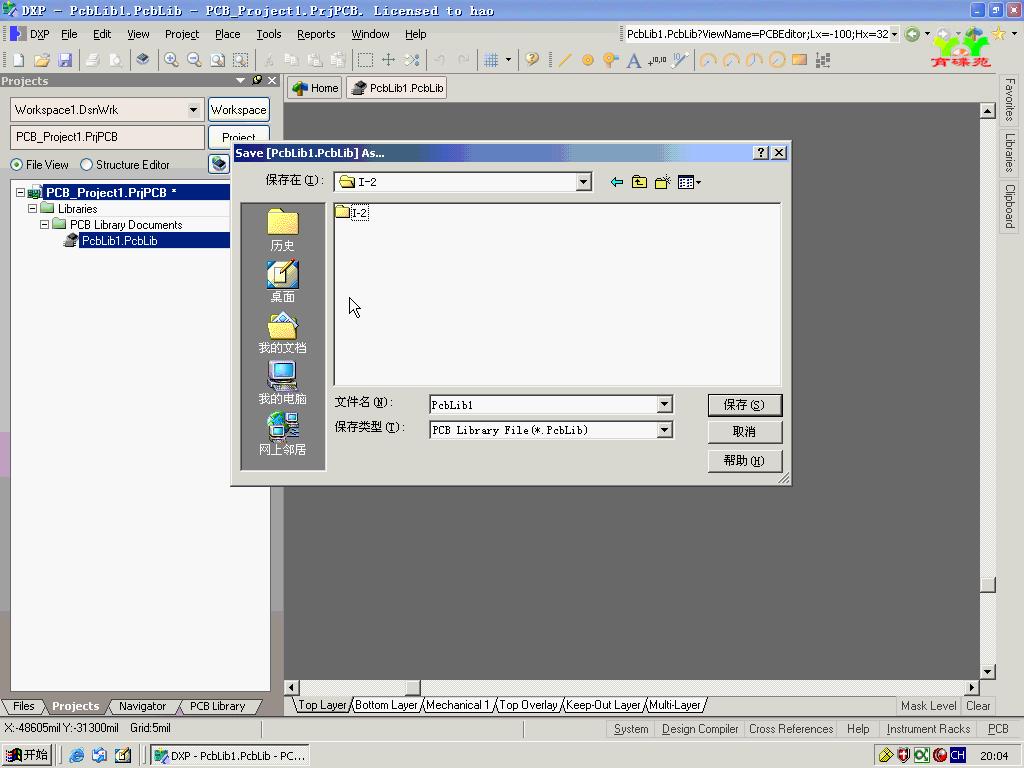1024x768 pixels.
Task: Click the 取消 cancel button
Action: click(x=744, y=432)
